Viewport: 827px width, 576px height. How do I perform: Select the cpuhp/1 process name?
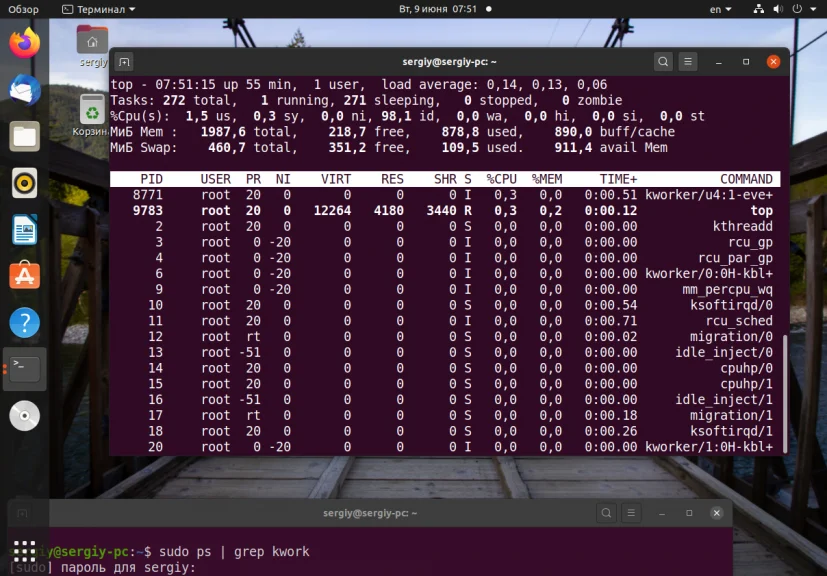747,384
